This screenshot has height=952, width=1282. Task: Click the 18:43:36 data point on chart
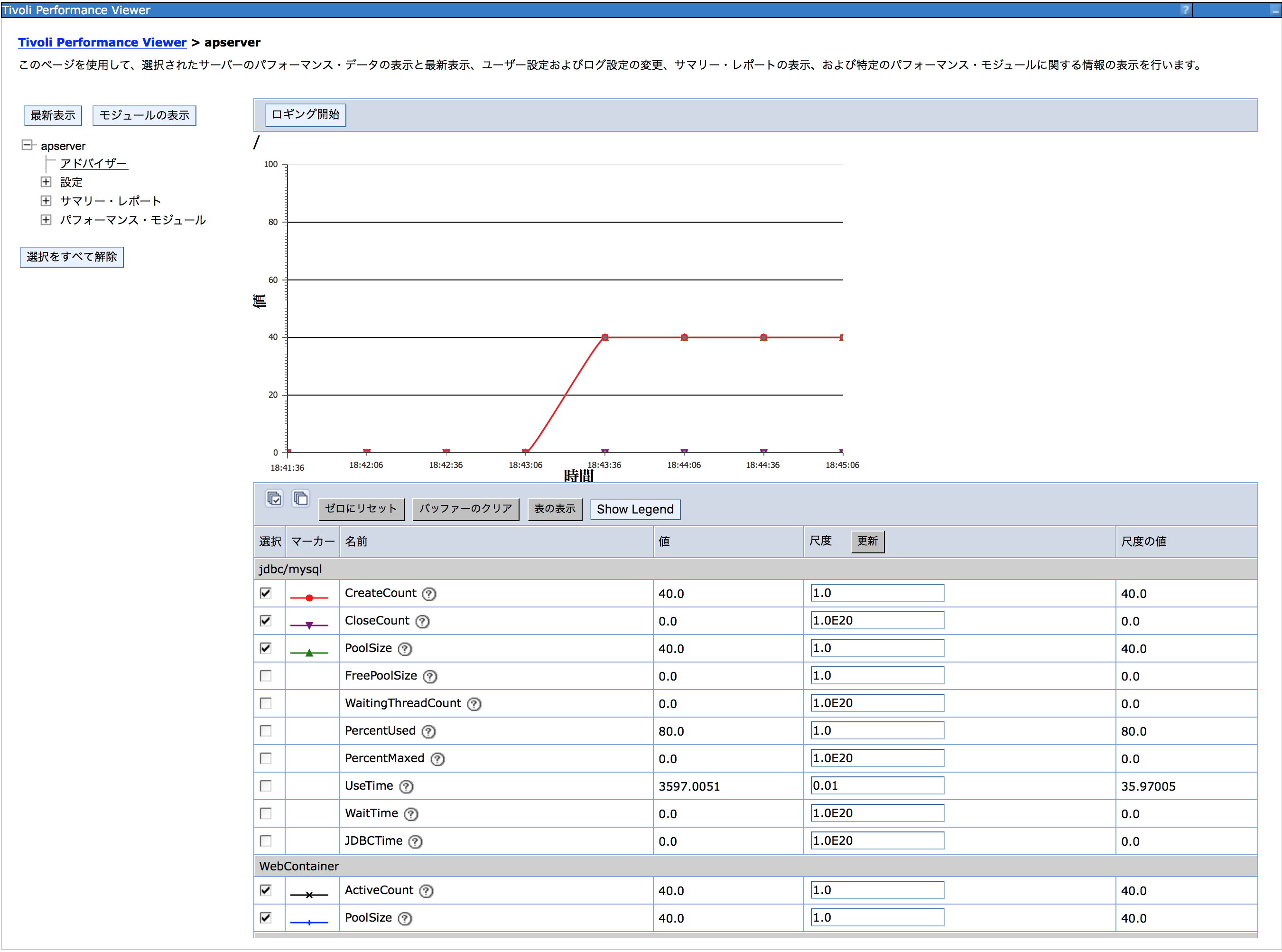(x=604, y=337)
